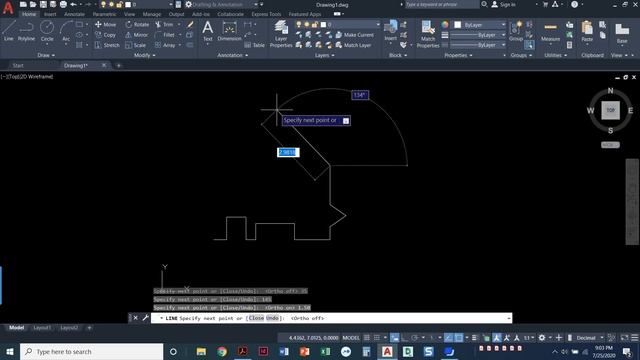Open the Decimal units dropdown
The image size is (640, 360).
pyautogui.click(x=589, y=338)
